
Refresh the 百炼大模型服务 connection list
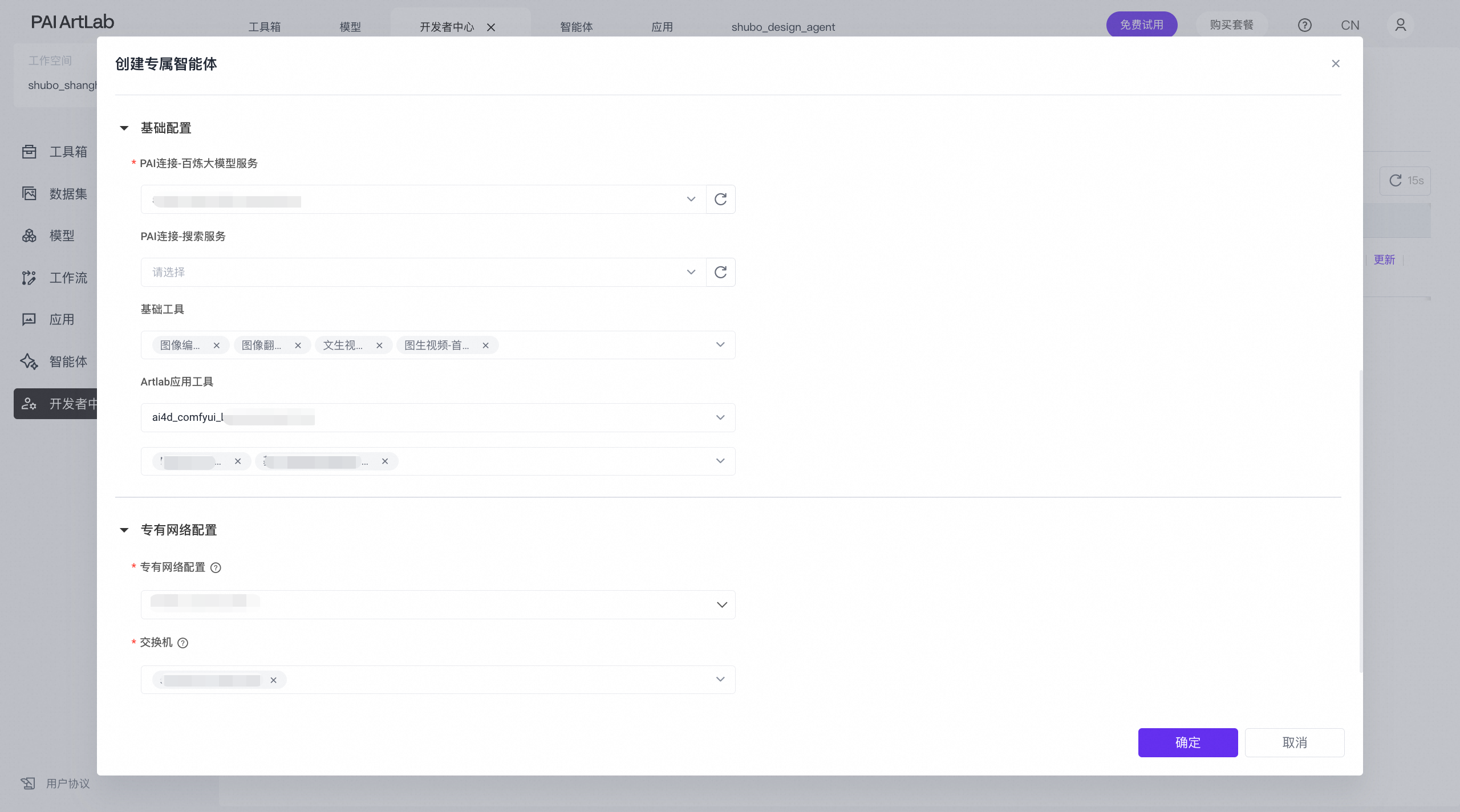(720, 199)
